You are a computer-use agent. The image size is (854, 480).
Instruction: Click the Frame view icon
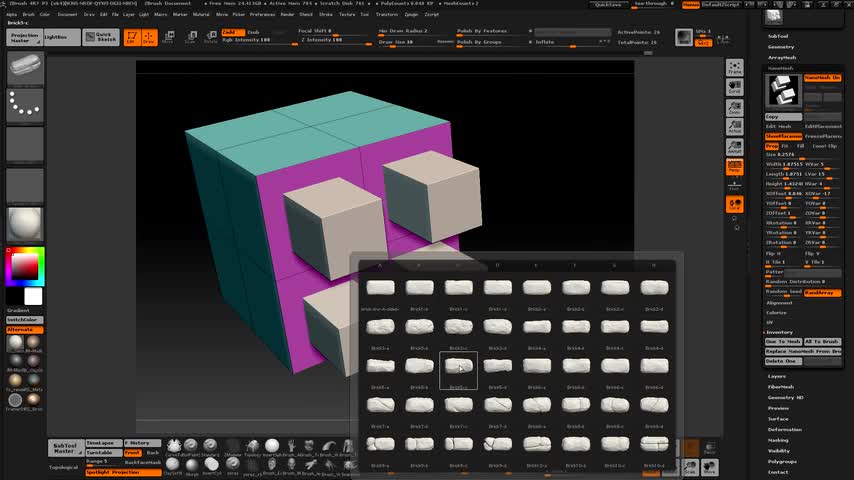pos(735,68)
